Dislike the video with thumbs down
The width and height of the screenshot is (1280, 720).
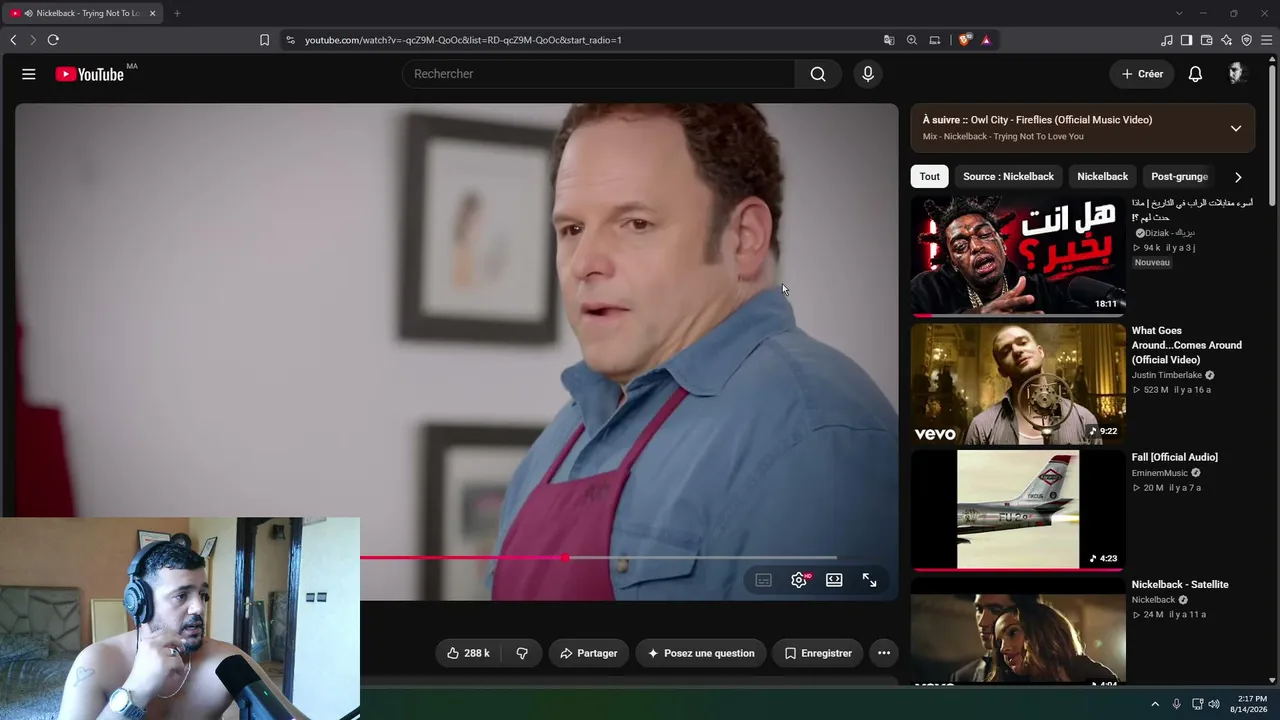(522, 653)
